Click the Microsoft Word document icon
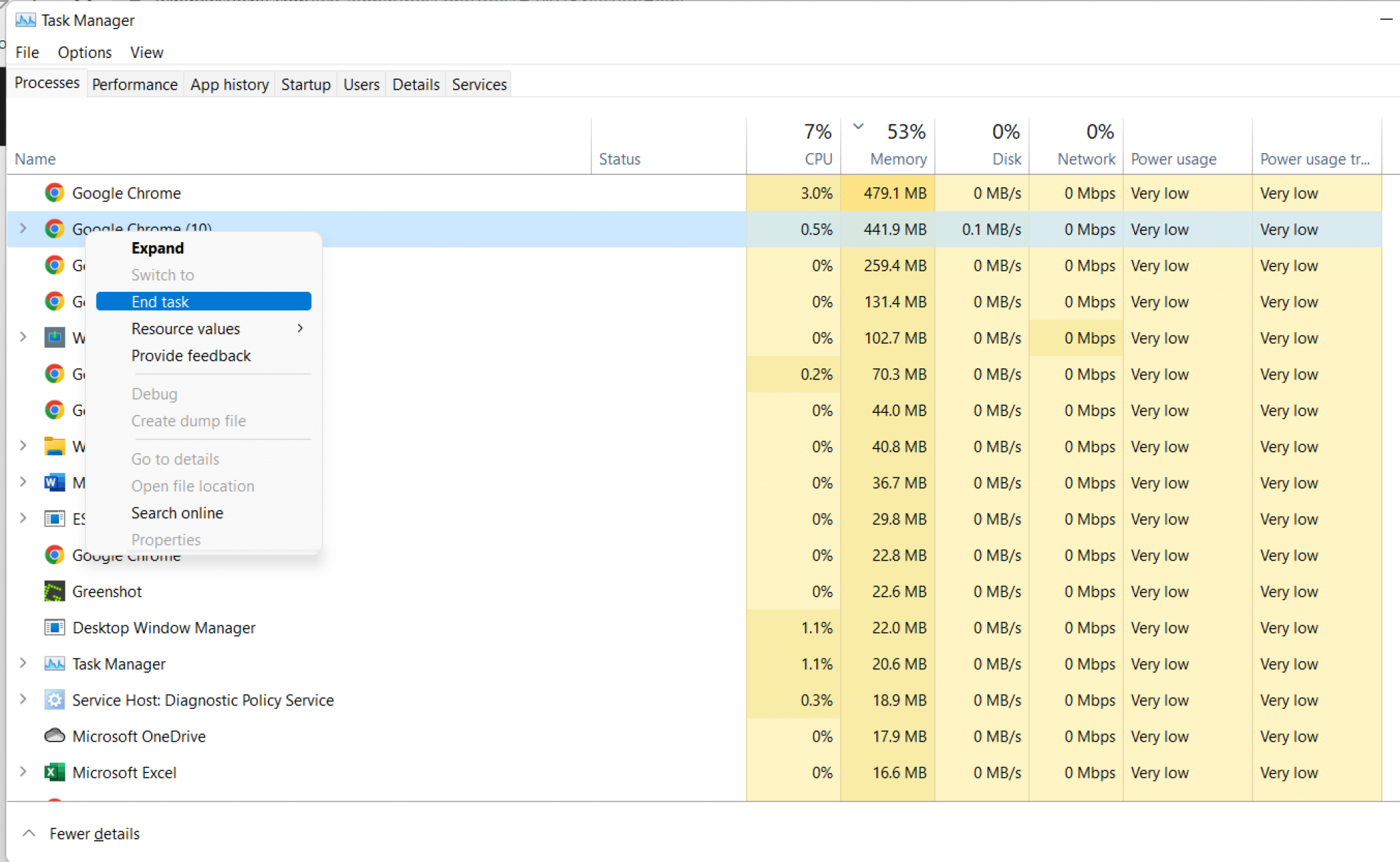 pyautogui.click(x=55, y=482)
